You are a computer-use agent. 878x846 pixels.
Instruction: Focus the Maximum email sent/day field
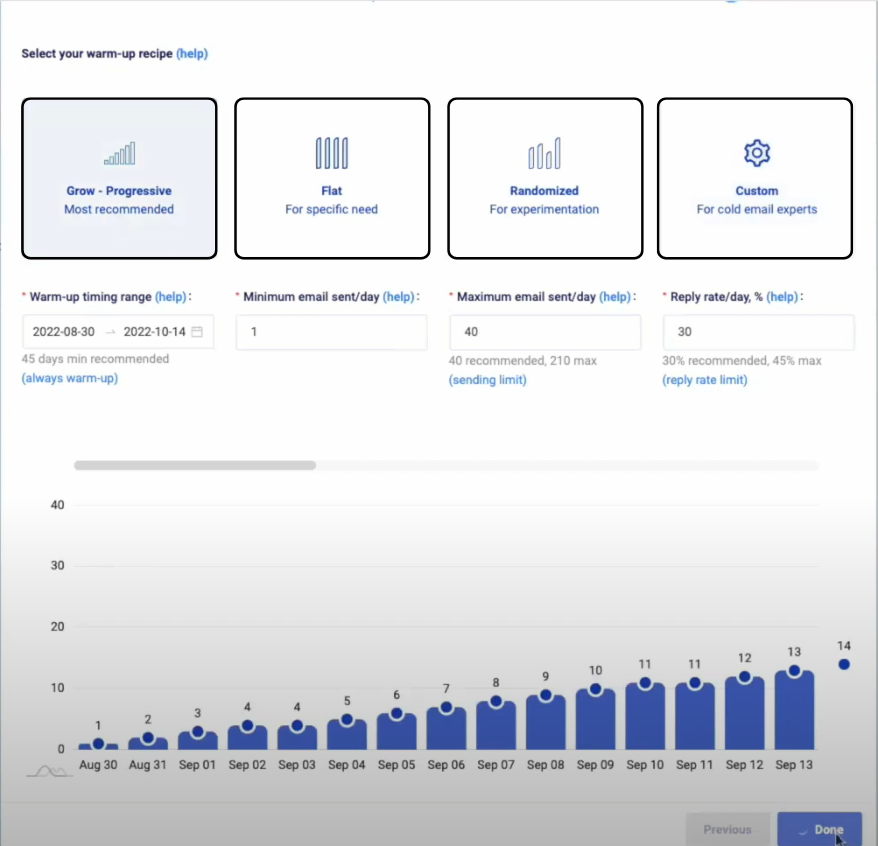point(545,332)
